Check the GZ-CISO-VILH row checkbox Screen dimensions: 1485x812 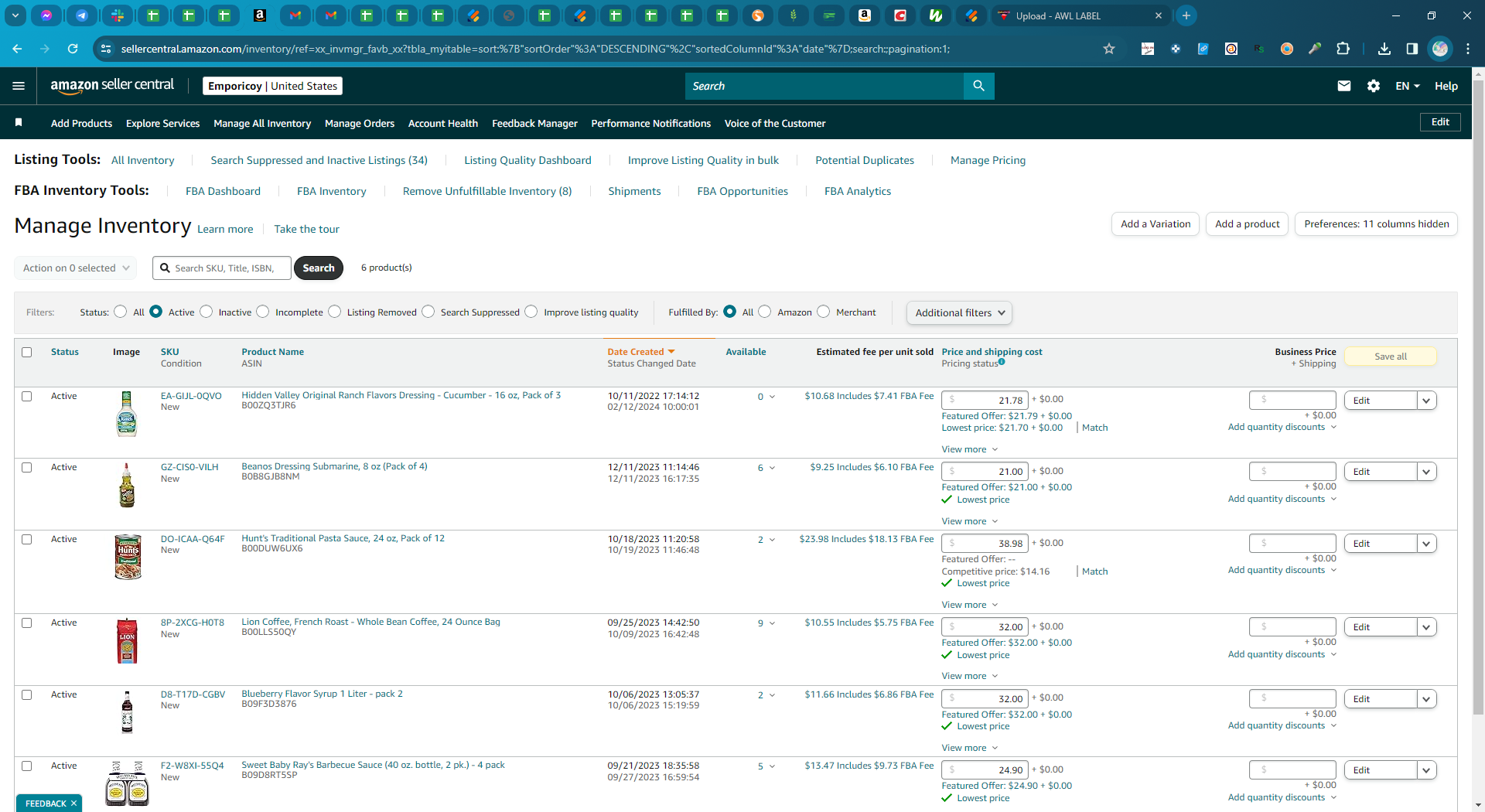tap(27, 468)
